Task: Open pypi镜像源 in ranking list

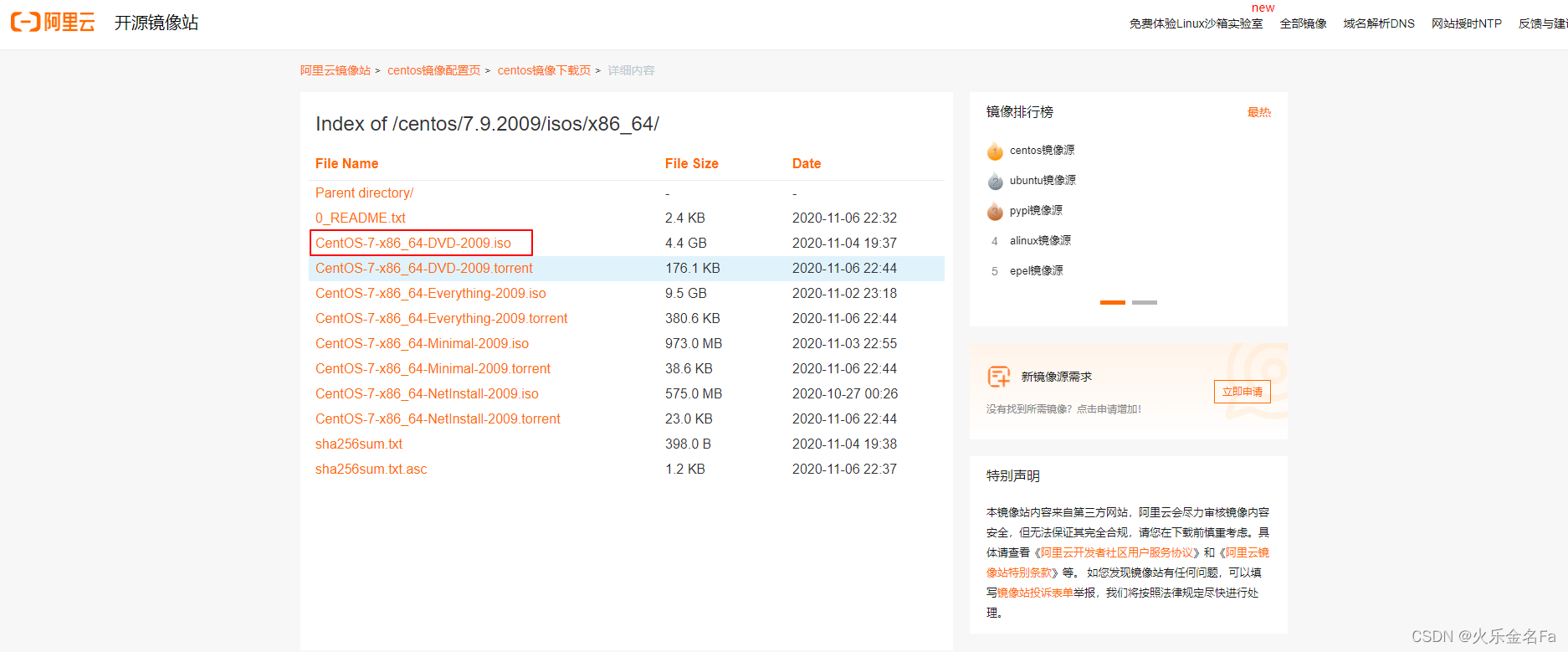Action: pyautogui.click(x=1036, y=210)
